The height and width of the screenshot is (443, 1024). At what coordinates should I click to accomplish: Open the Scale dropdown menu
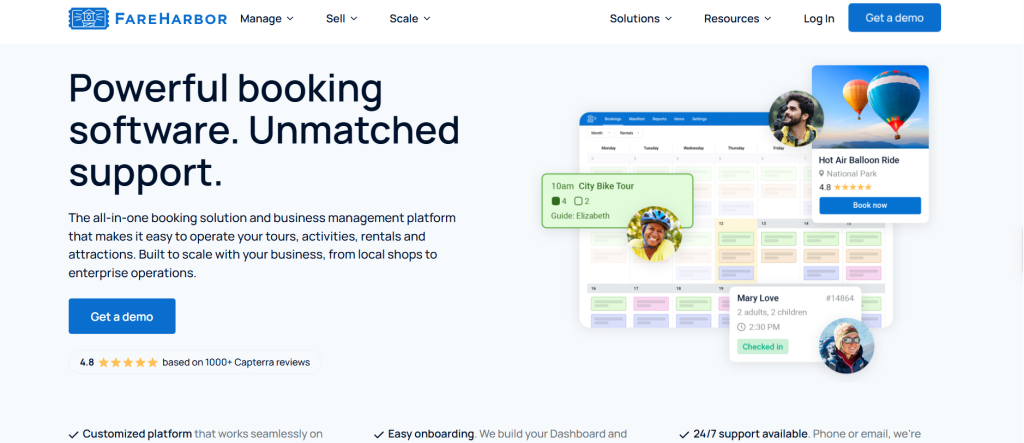[410, 18]
